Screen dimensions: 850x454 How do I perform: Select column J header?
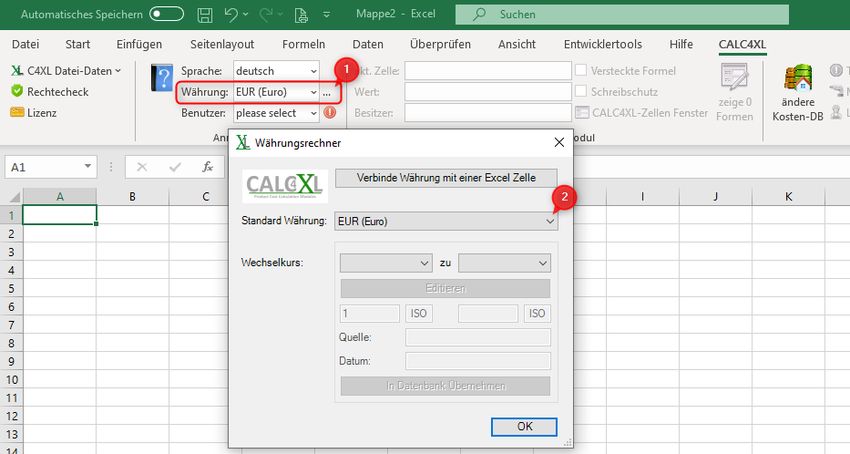click(x=716, y=196)
